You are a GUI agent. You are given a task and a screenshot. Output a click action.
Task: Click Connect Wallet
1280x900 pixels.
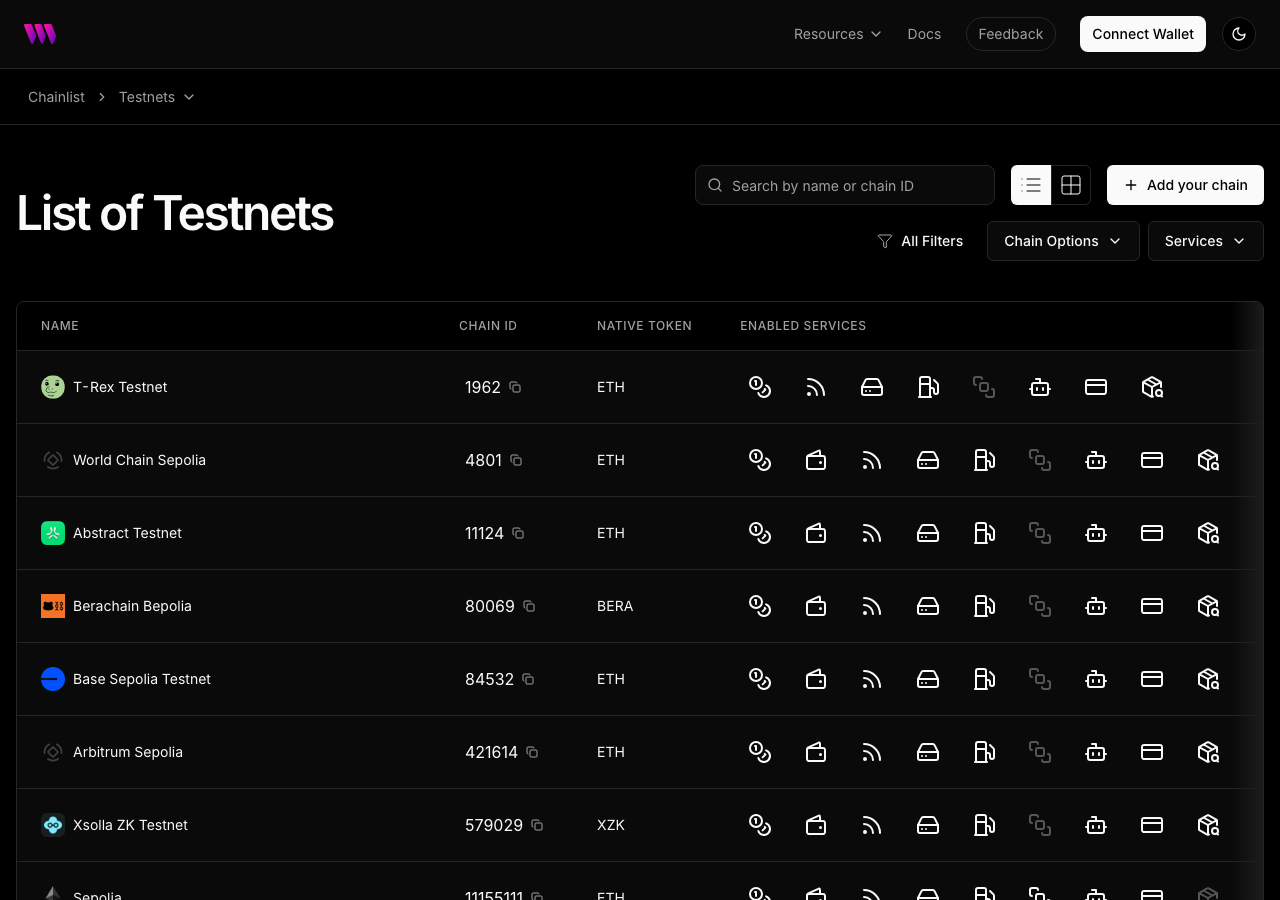click(x=1143, y=34)
